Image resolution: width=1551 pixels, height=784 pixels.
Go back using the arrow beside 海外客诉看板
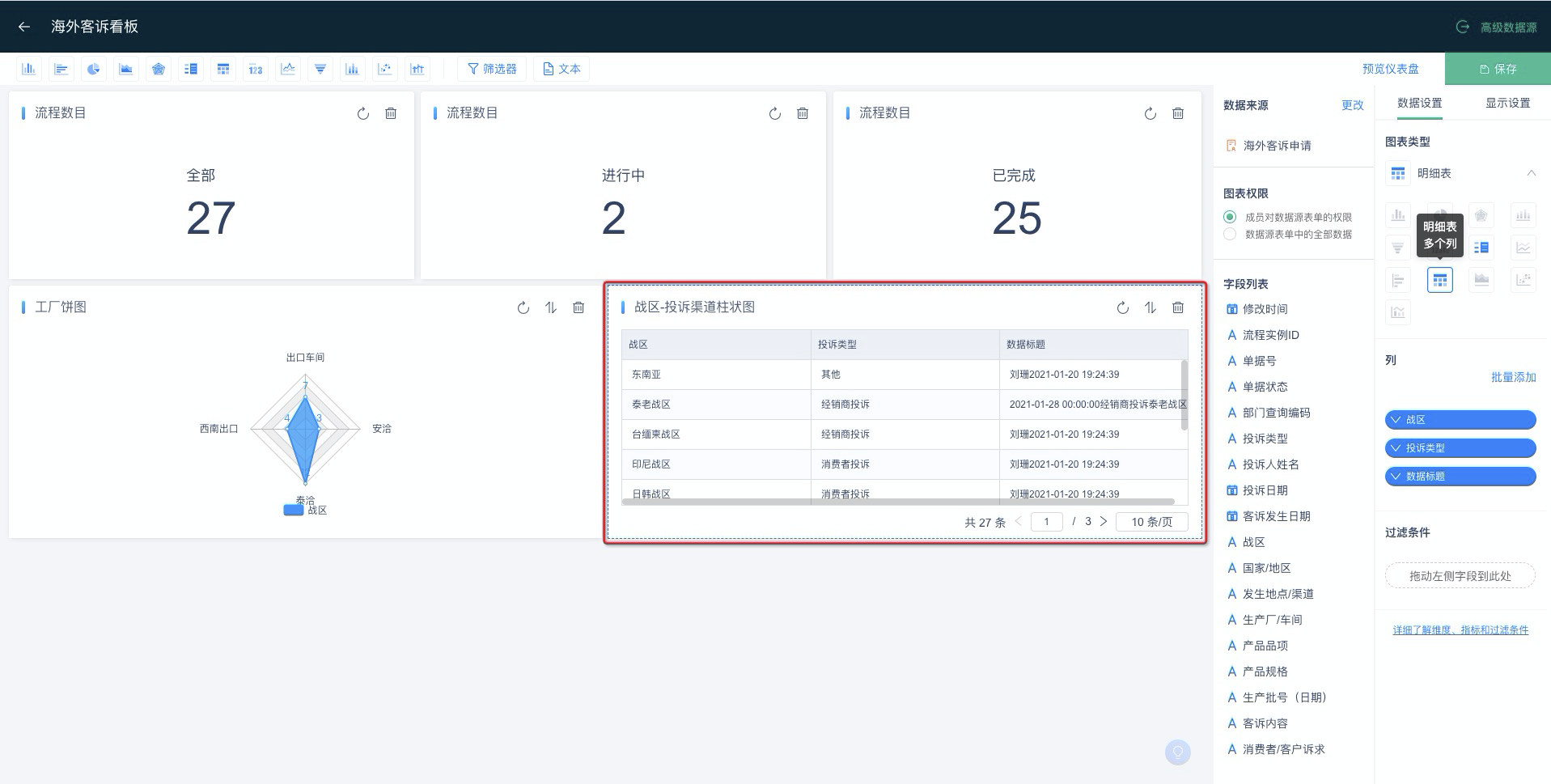click(24, 27)
